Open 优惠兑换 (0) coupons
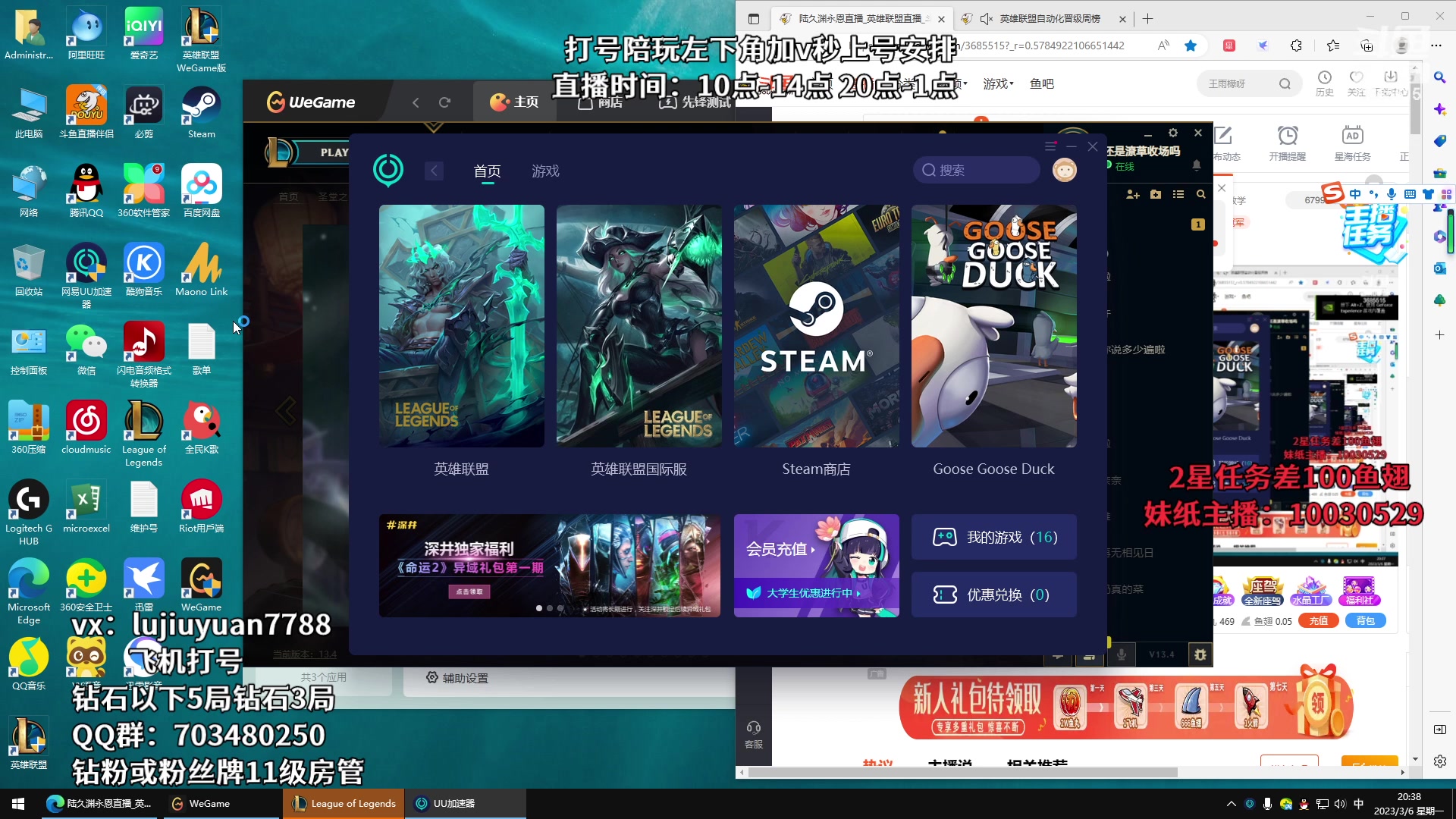Image resolution: width=1456 pixels, height=819 pixels. [x=993, y=595]
